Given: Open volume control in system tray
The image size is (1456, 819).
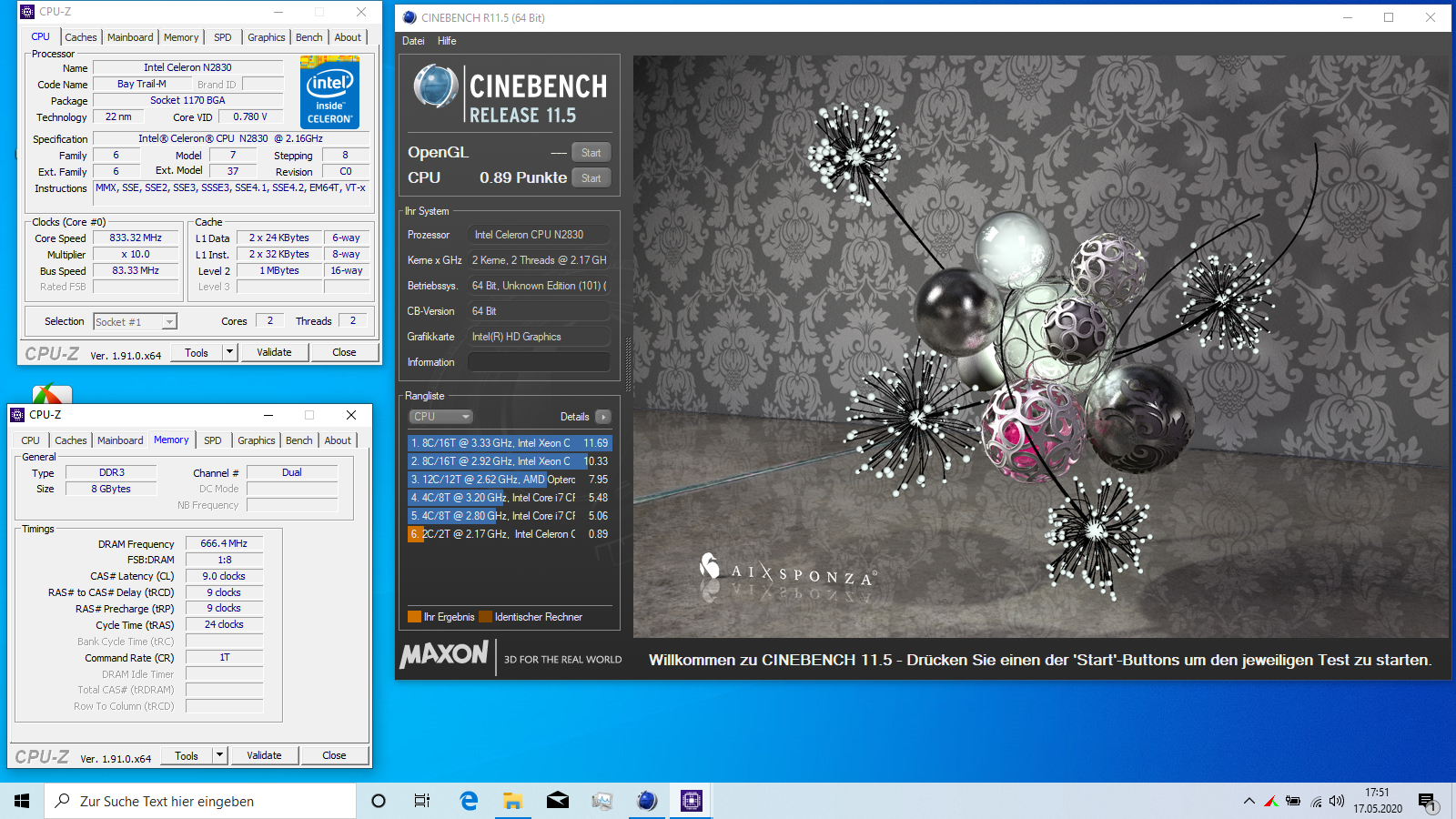Looking at the screenshot, I should pyautogui.click(x=1337, y=801).
